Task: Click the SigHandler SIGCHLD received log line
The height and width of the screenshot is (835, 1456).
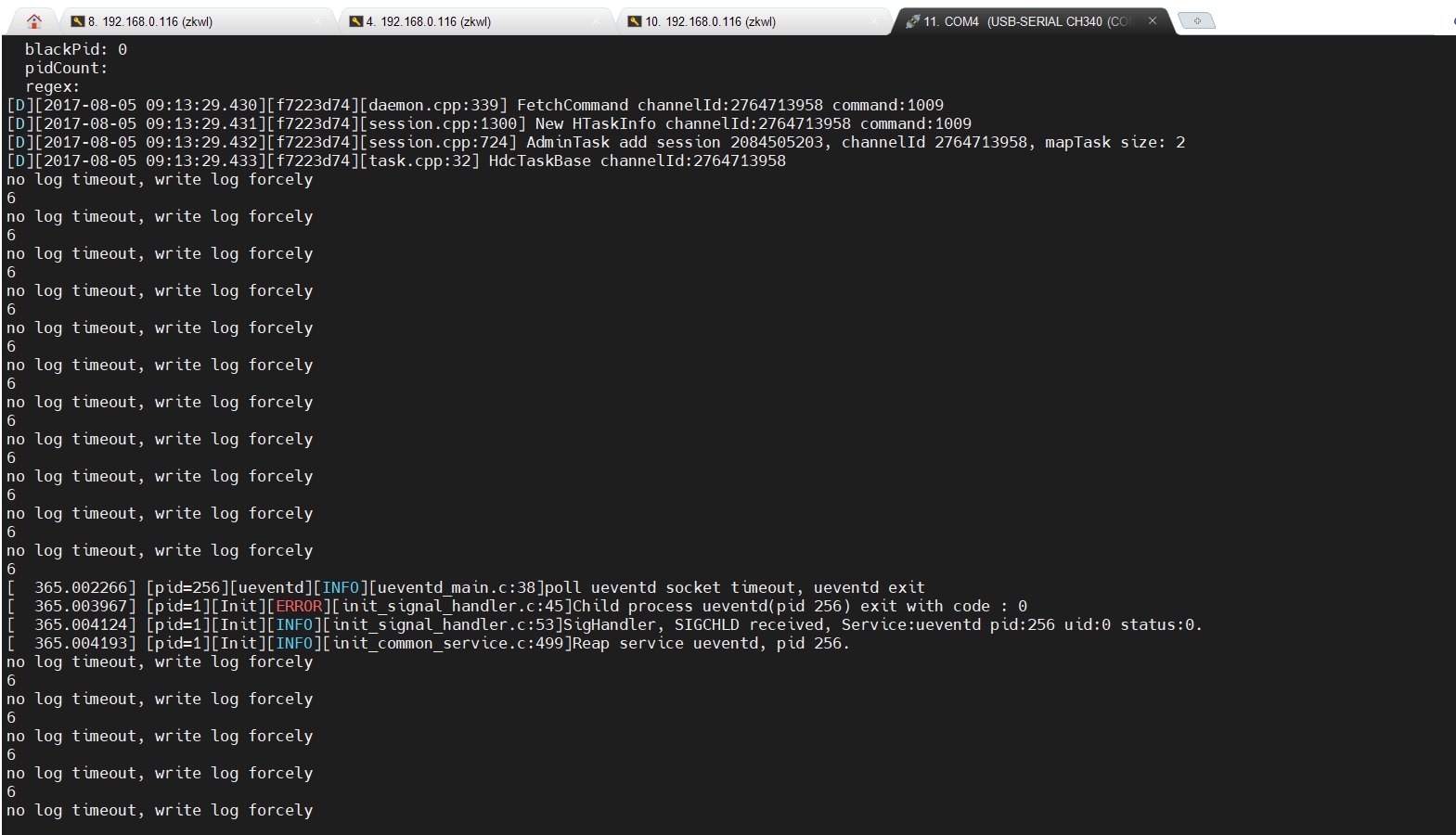Action: 604,624
